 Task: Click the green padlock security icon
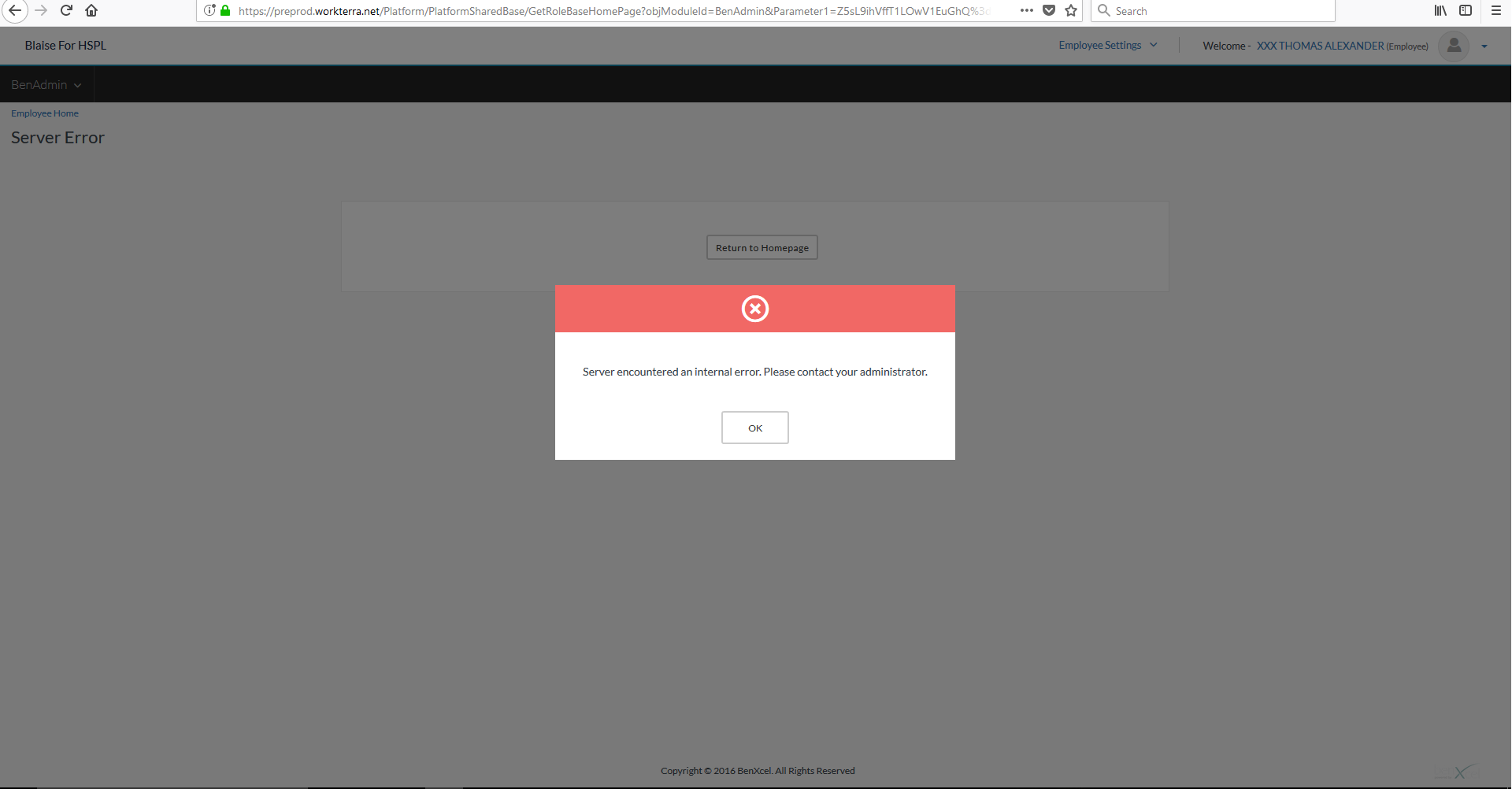coord(225,10)
